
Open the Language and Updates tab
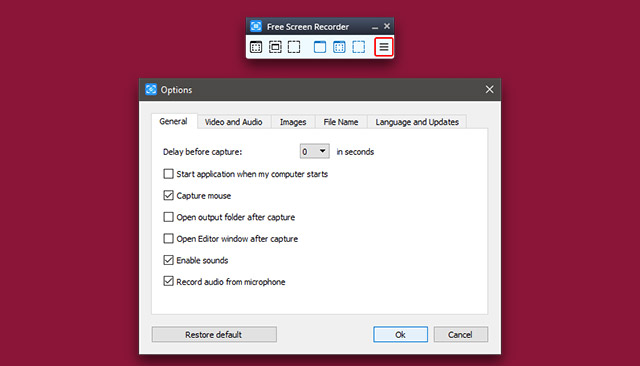(417, 122)
